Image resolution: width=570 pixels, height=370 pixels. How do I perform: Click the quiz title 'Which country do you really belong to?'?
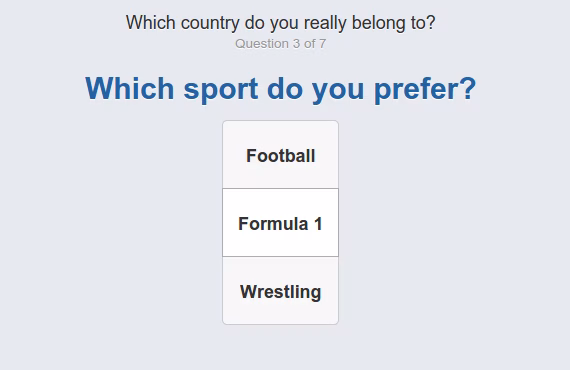coord(280,23)
